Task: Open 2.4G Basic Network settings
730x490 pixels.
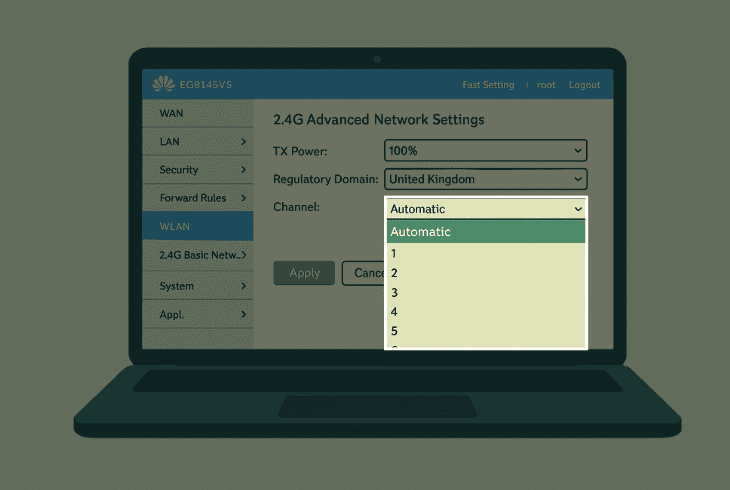Action: point(197,255)
